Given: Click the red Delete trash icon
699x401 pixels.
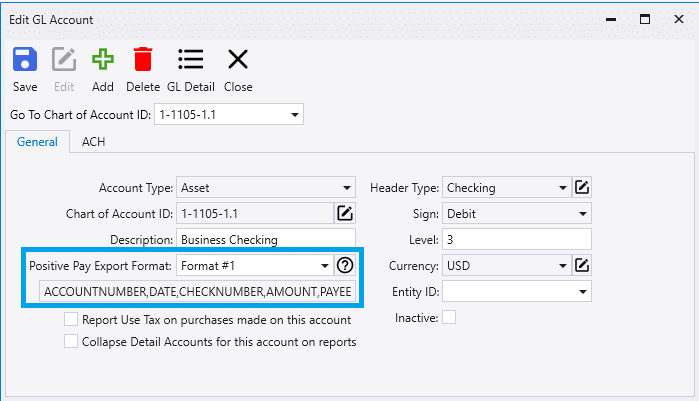Looking at the screenshot, I should pos(143,59).
